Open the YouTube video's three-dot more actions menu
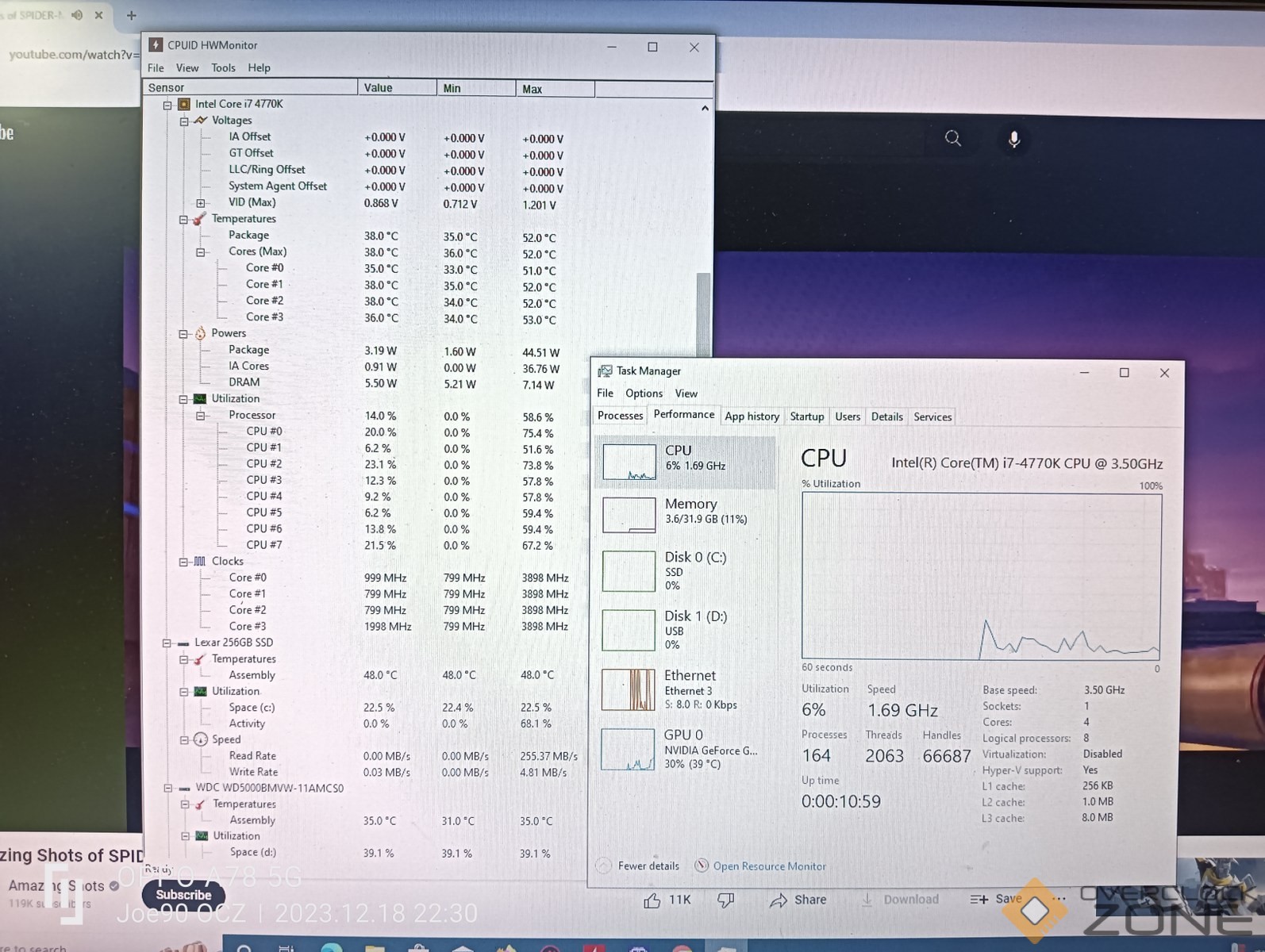Screen dimensions: 1265x952 1059,899
